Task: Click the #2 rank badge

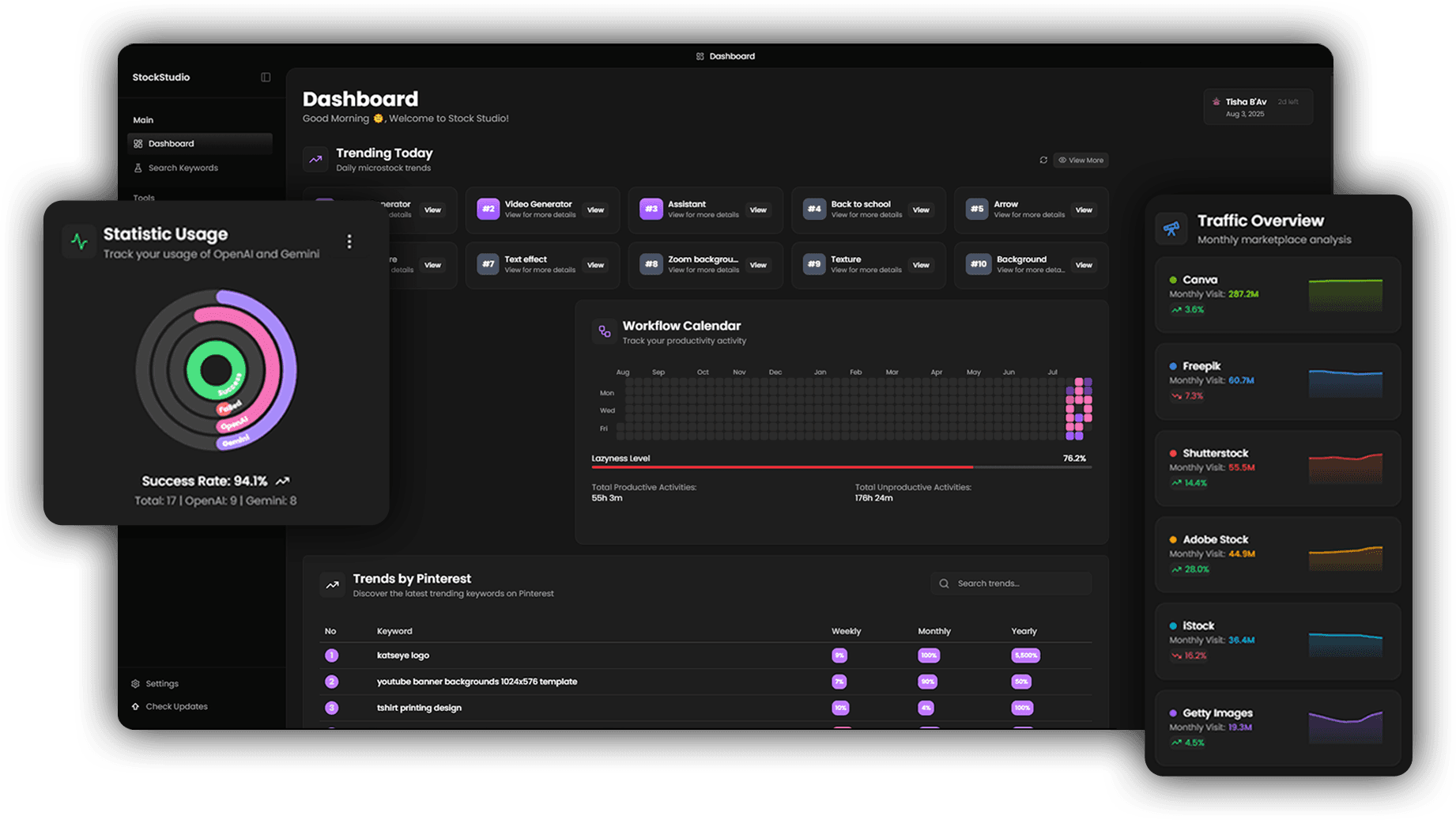Action: (488, 210)
